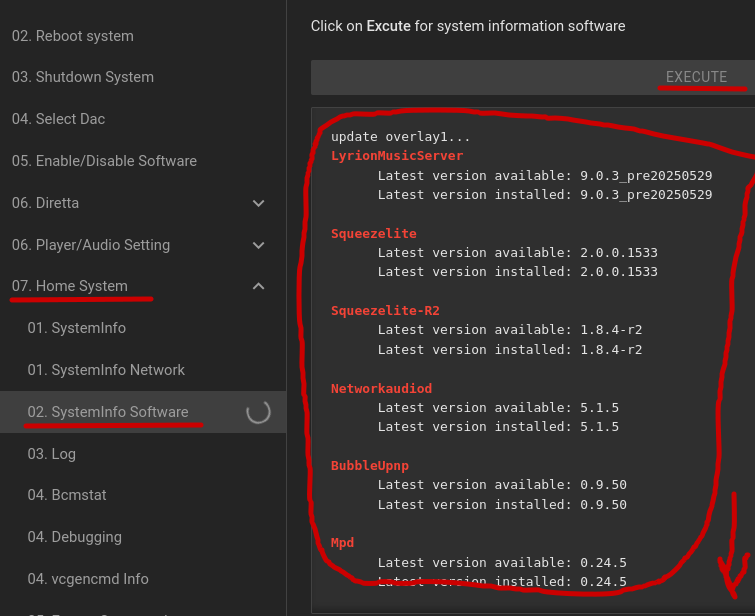Click the LyrionMusicServer heading in output
Screen dimensions: 755x616
[397, 155]
